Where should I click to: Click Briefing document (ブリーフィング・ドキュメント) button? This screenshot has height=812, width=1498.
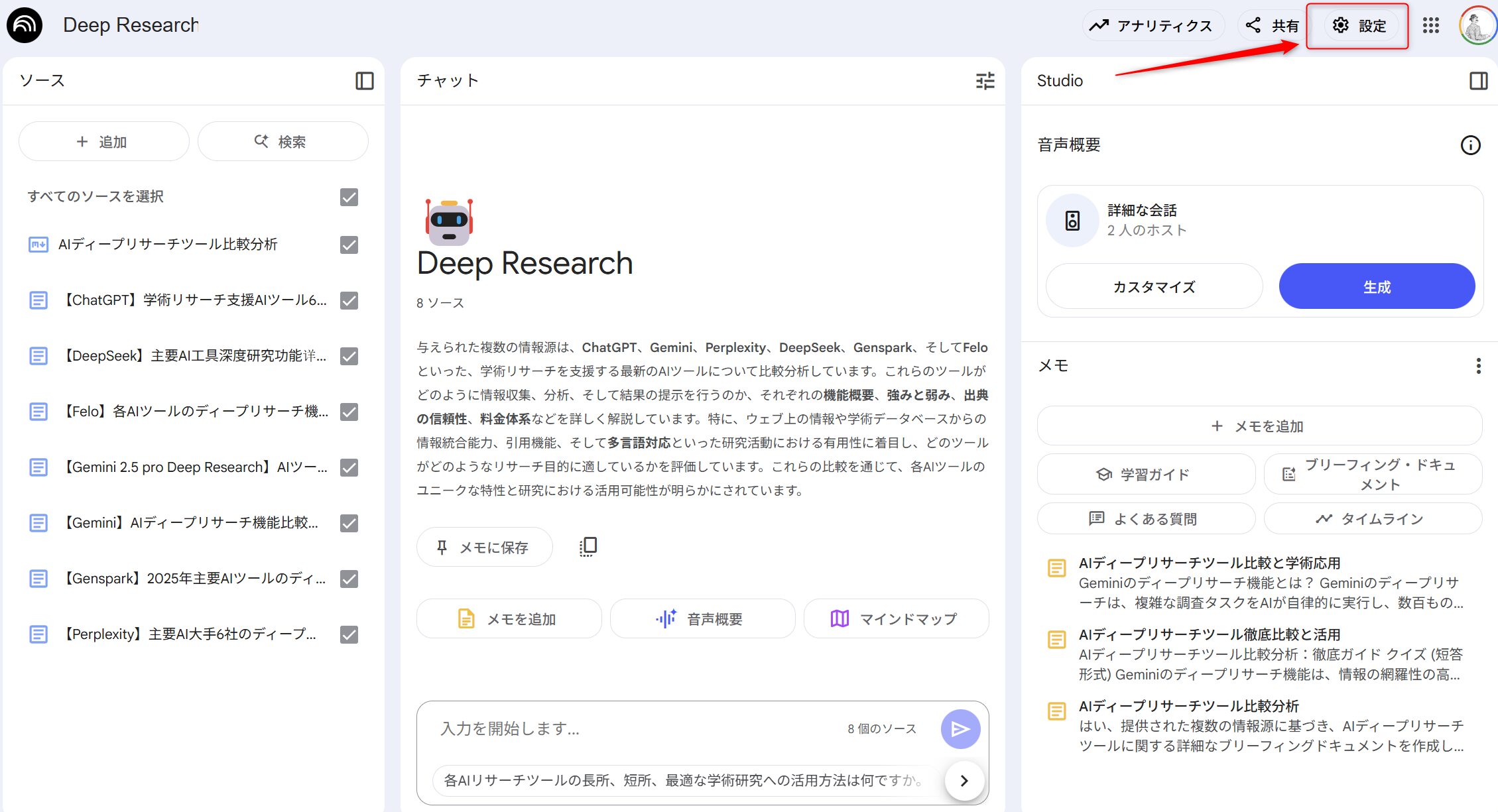[x=1373, y=474]
